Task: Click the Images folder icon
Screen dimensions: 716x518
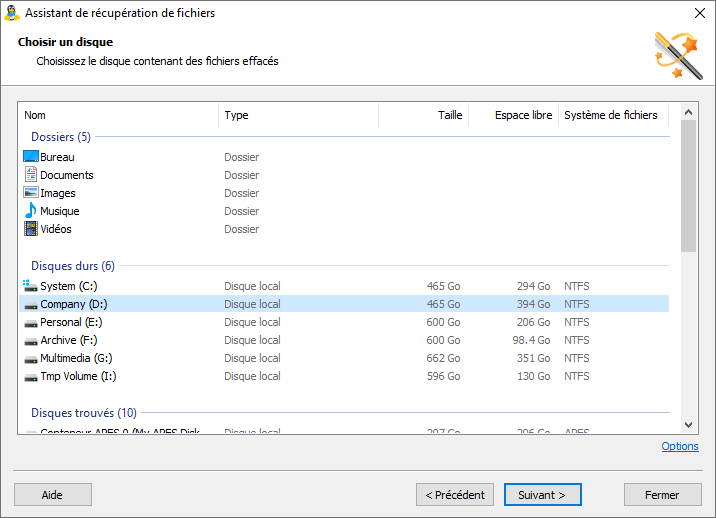Action: coord(31,193)
